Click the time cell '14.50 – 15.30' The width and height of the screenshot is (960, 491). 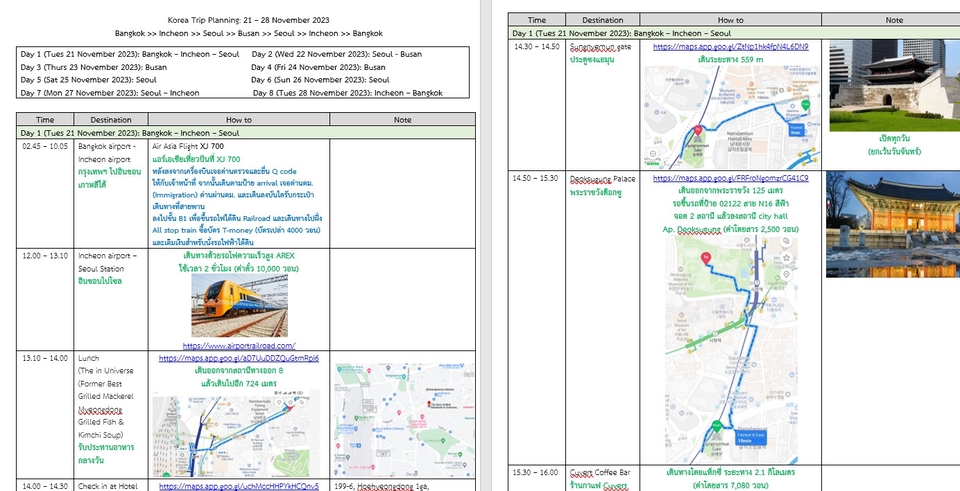(536, 178)
